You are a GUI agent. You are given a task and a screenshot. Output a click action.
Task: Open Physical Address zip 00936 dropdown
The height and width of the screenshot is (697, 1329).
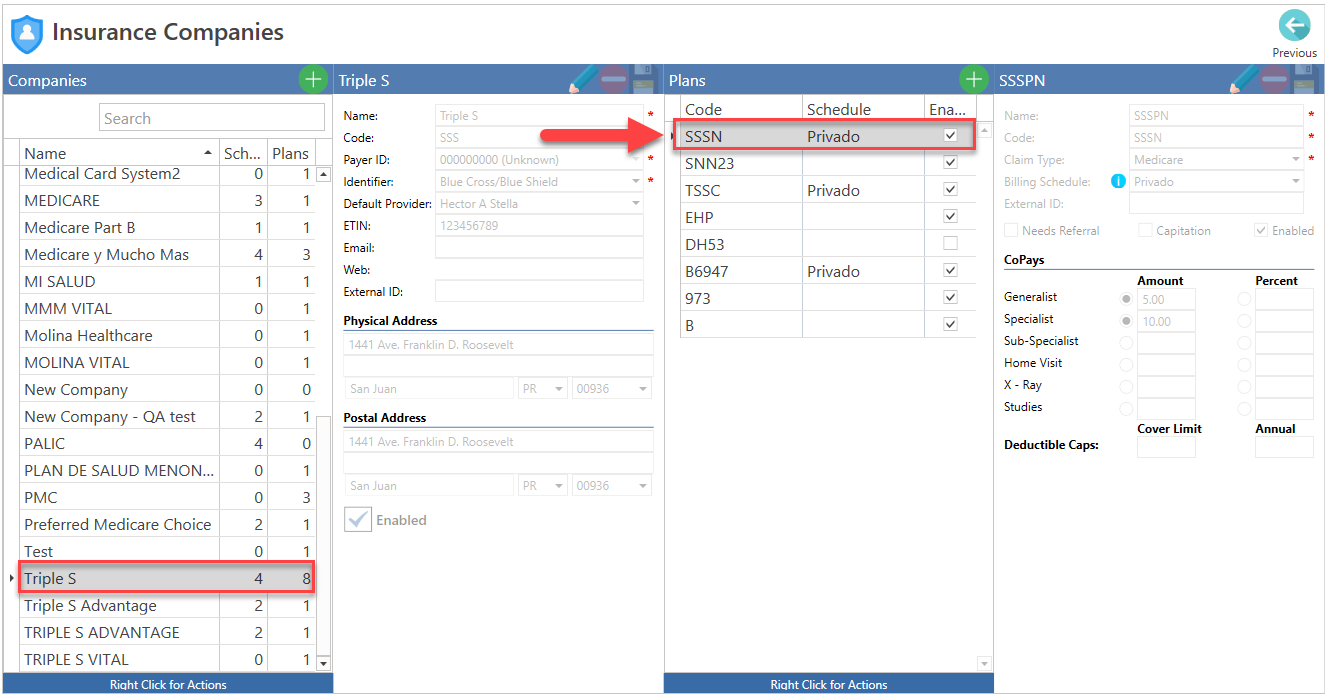(x=643, y=389)
